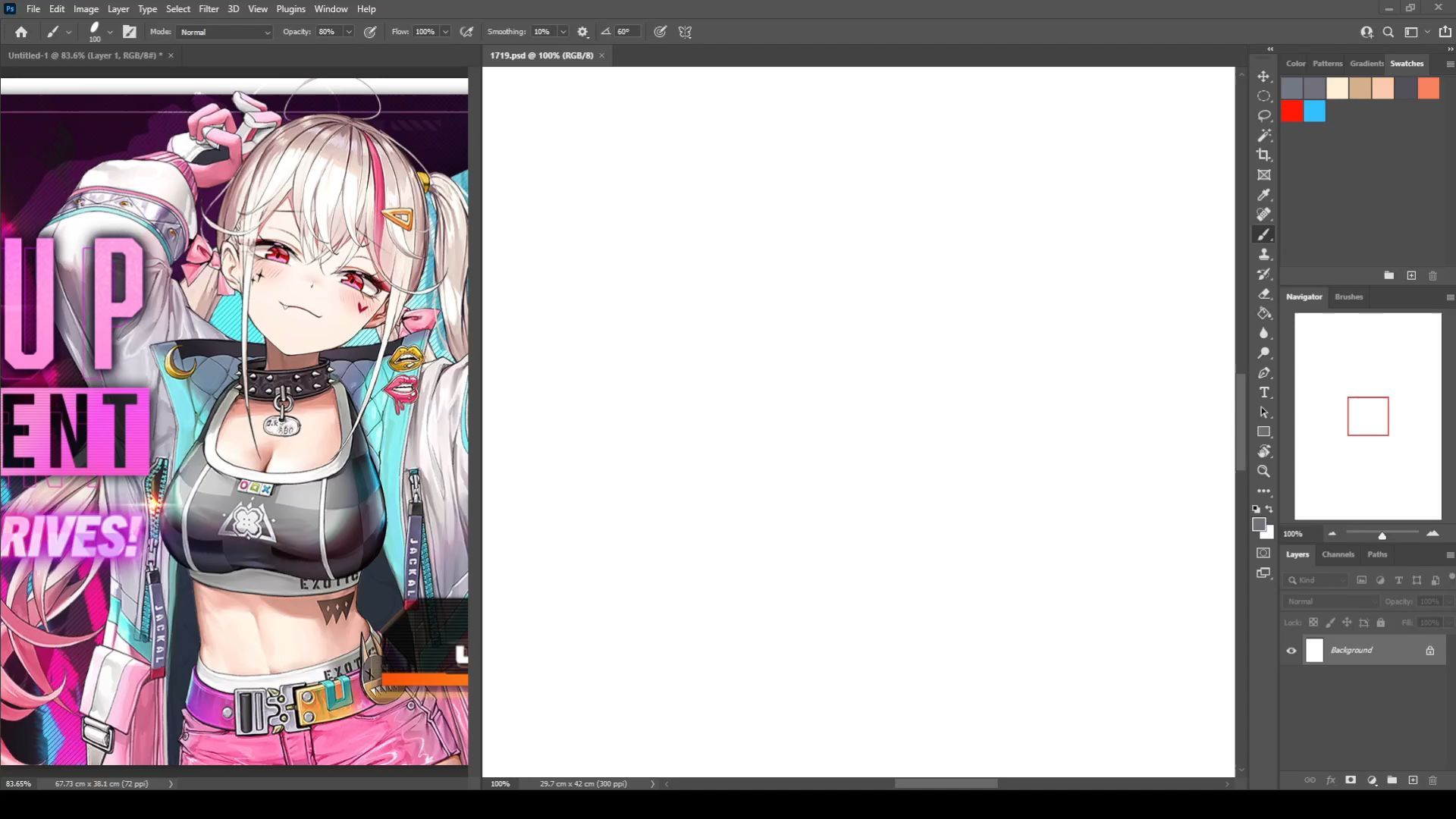Image resolution: width=1456 pixels, height=819 pixels.
Task: Toggle Quick Mask mode
Action: click(1264, 553)
